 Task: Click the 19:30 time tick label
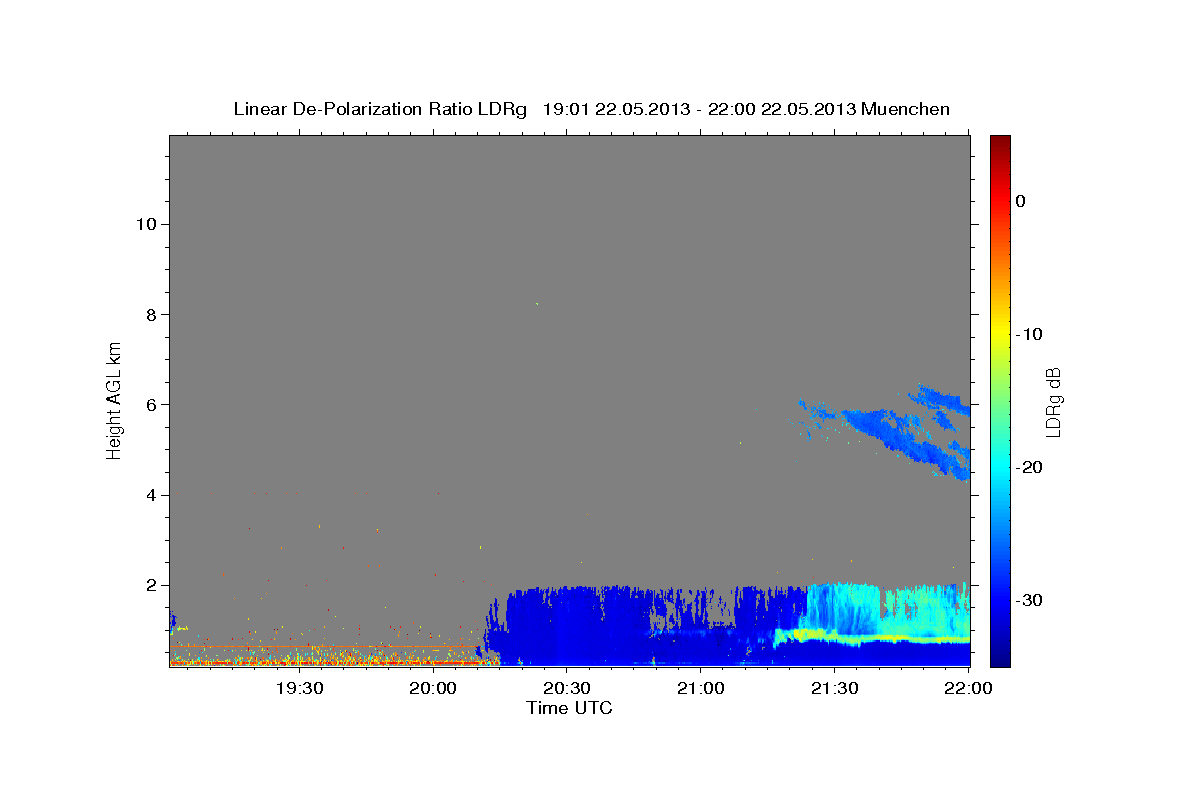click(299, 688)
